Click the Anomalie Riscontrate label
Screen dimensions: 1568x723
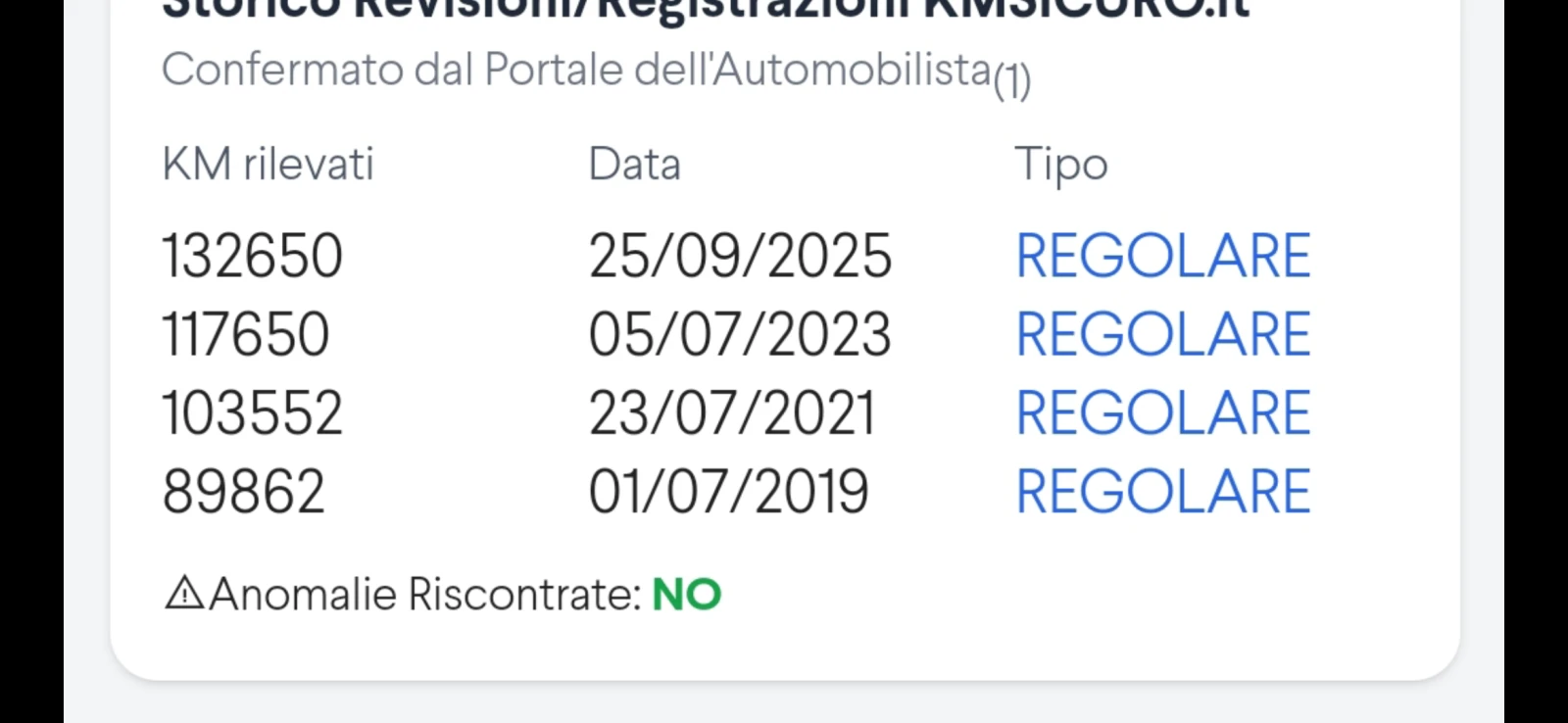click(425, 595)
